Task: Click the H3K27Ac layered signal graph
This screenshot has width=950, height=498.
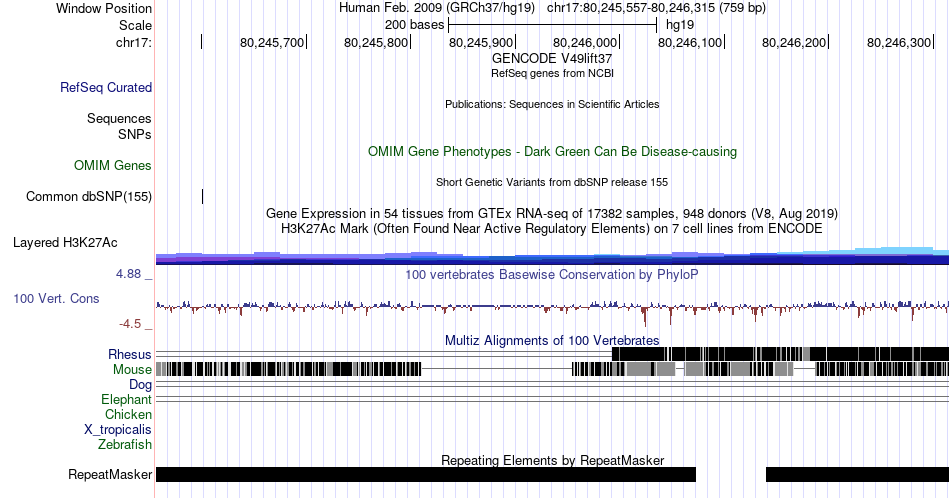Action: pos(552,256)
